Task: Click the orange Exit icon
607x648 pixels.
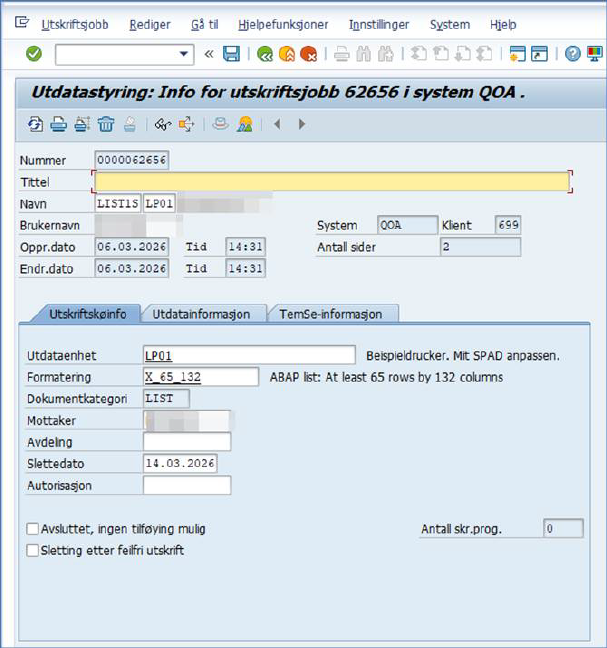Action: click(286, 54)
